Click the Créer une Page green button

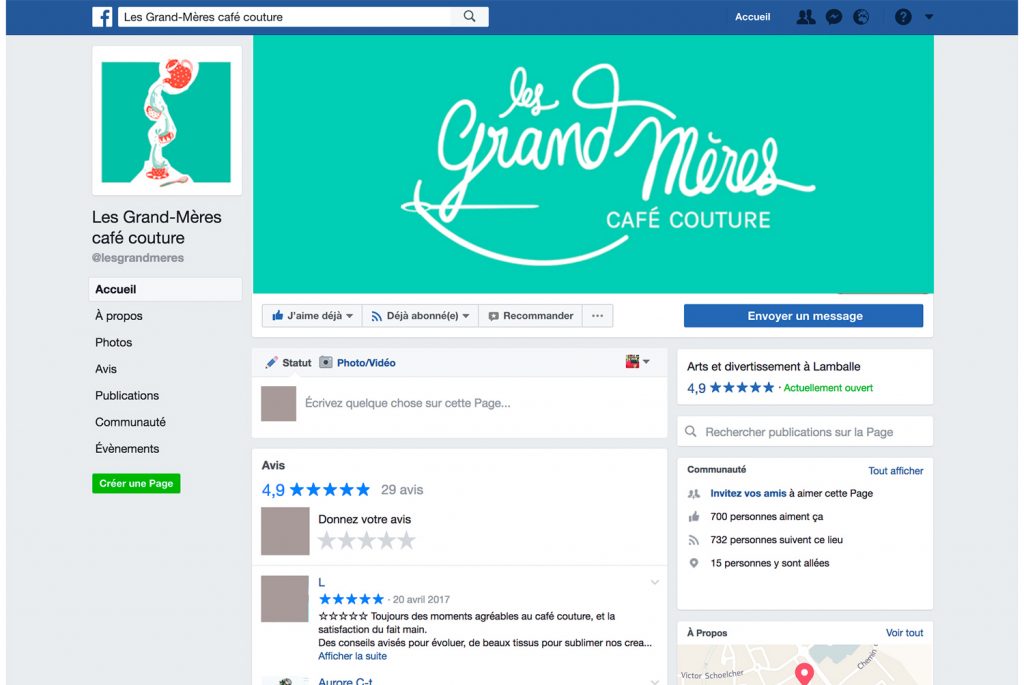[x=136, y=483]
